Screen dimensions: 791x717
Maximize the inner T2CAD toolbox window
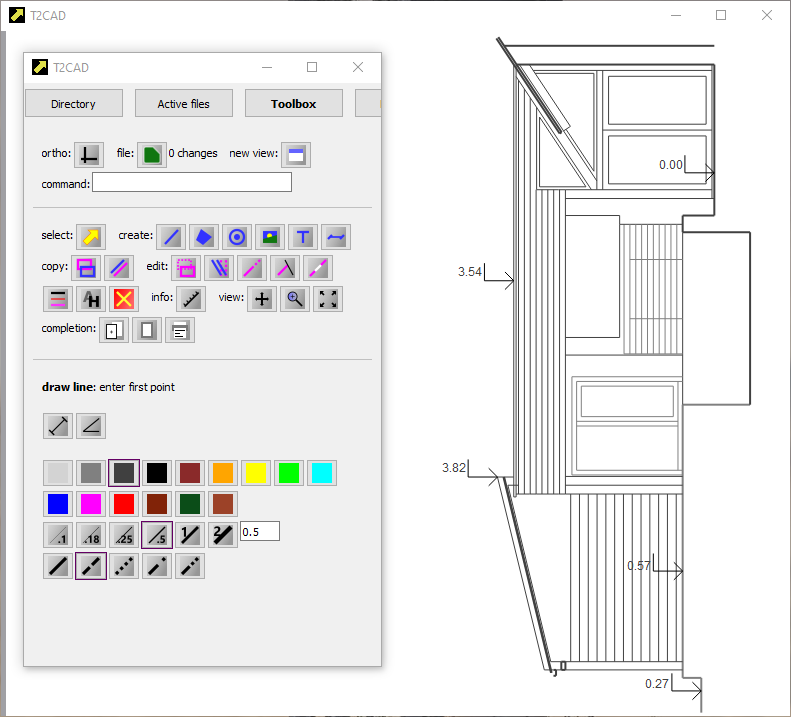(x=312, y=67)
